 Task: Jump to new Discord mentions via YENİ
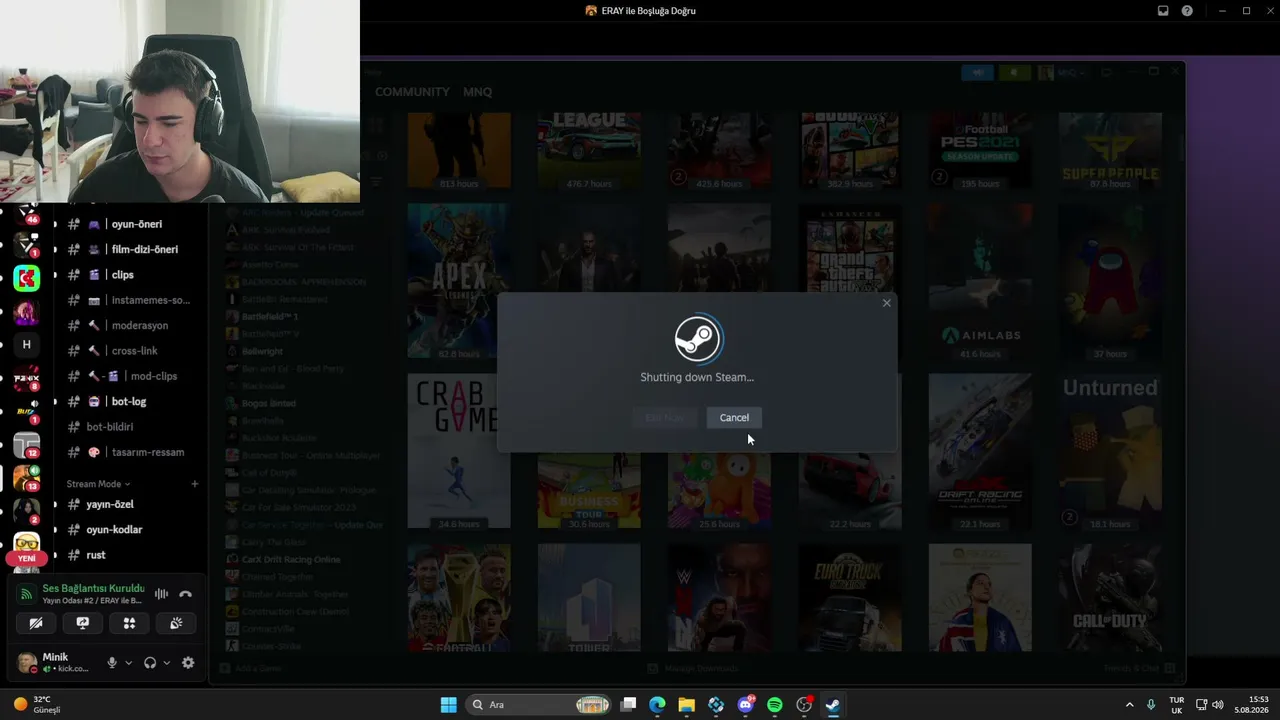26,559
